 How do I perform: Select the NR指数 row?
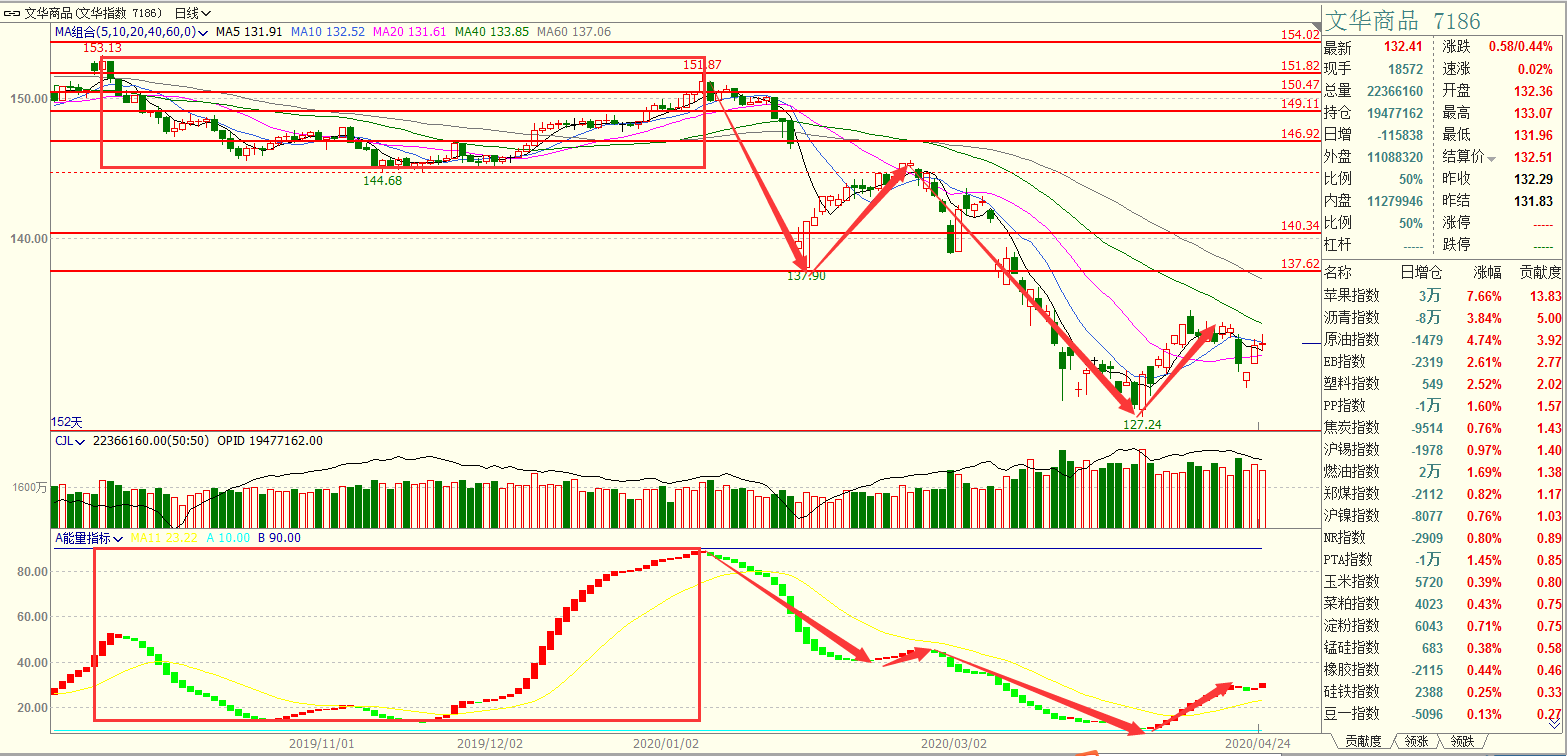coord(1443,538)
